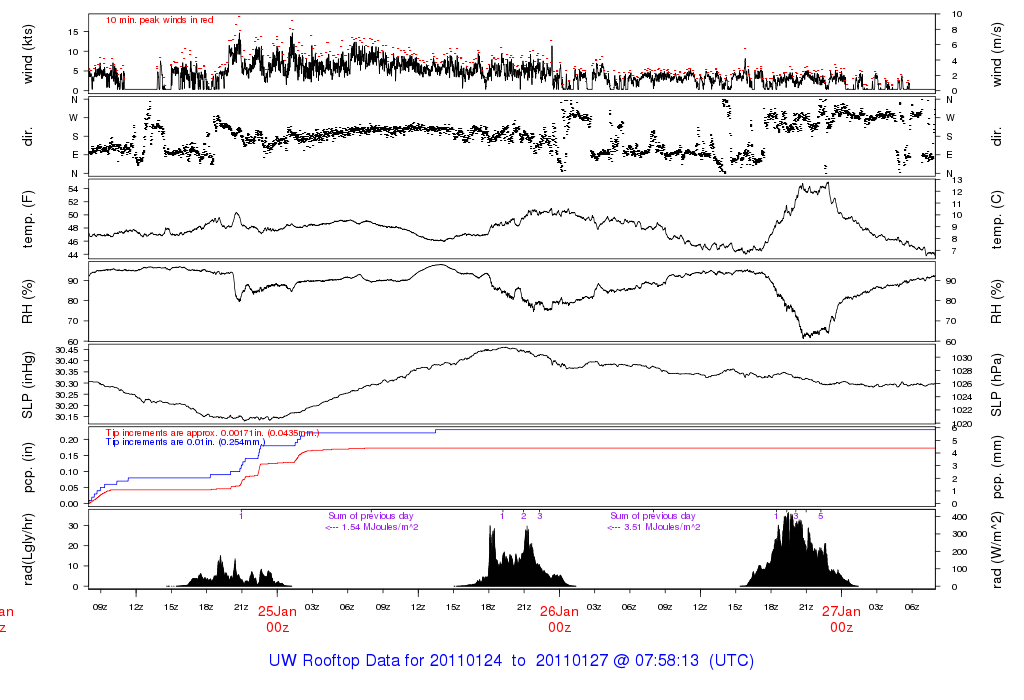Select the 26Jan 00z date marker
This screenshot has height=700, width=1024.
(559, 619)
